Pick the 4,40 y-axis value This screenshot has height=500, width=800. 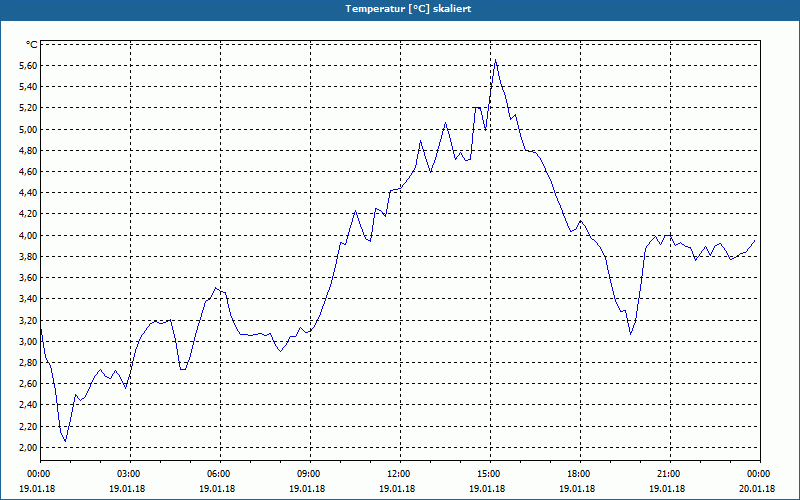point(29,193)
